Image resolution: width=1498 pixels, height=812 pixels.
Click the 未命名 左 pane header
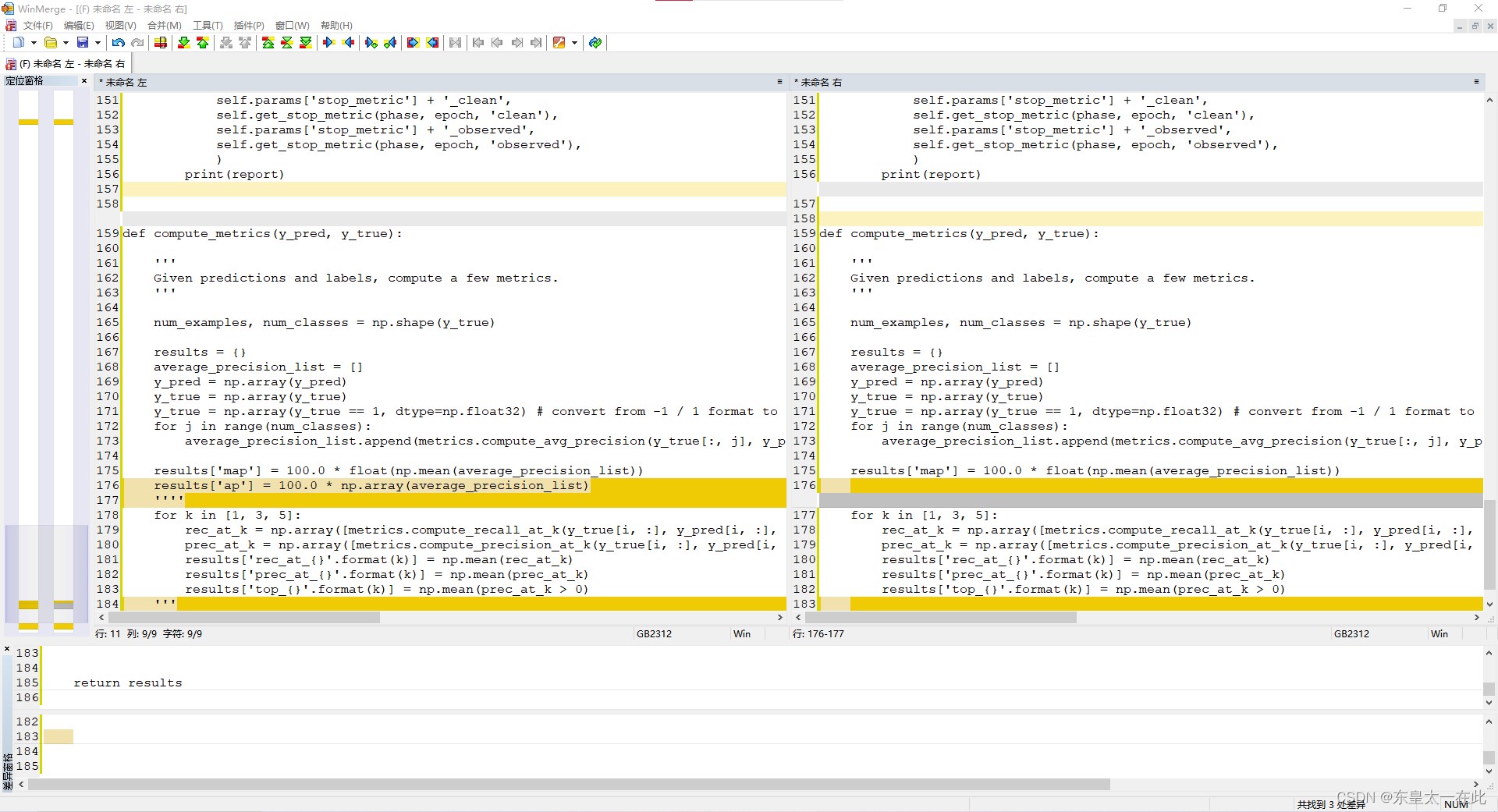[x=441, y=82]
